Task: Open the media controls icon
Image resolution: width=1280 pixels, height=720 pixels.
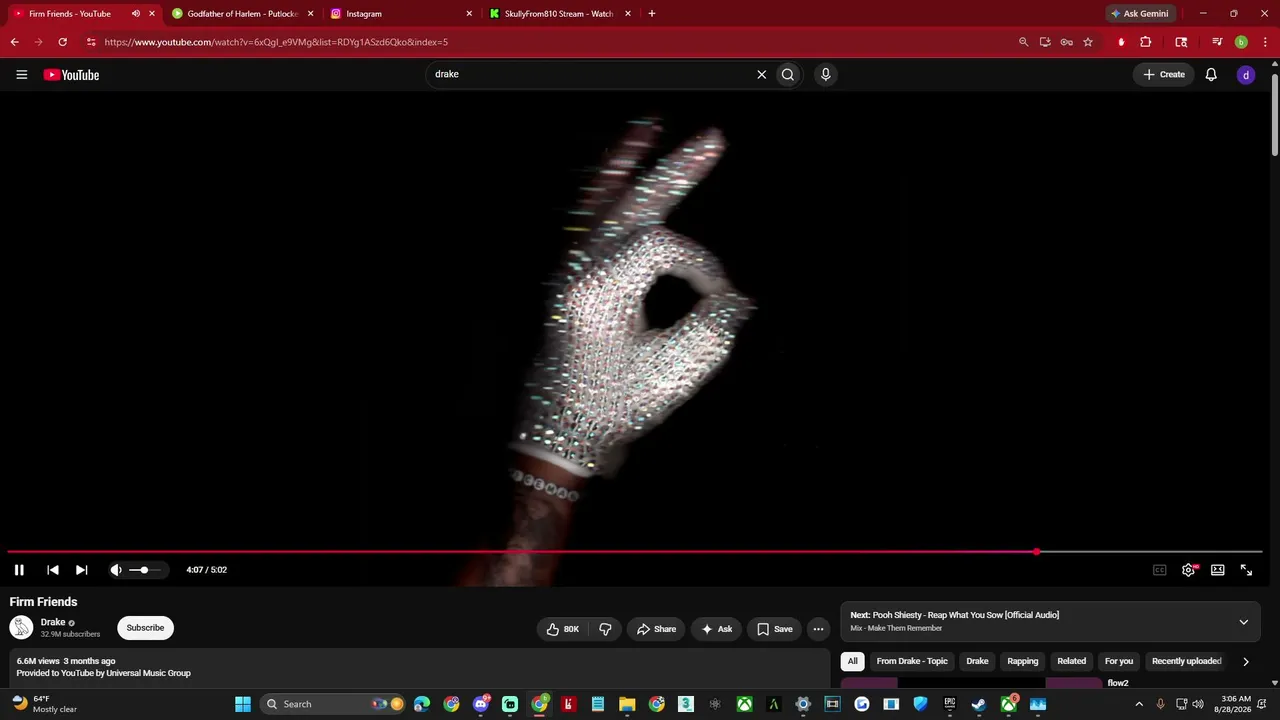Action: click(1217, 42)
